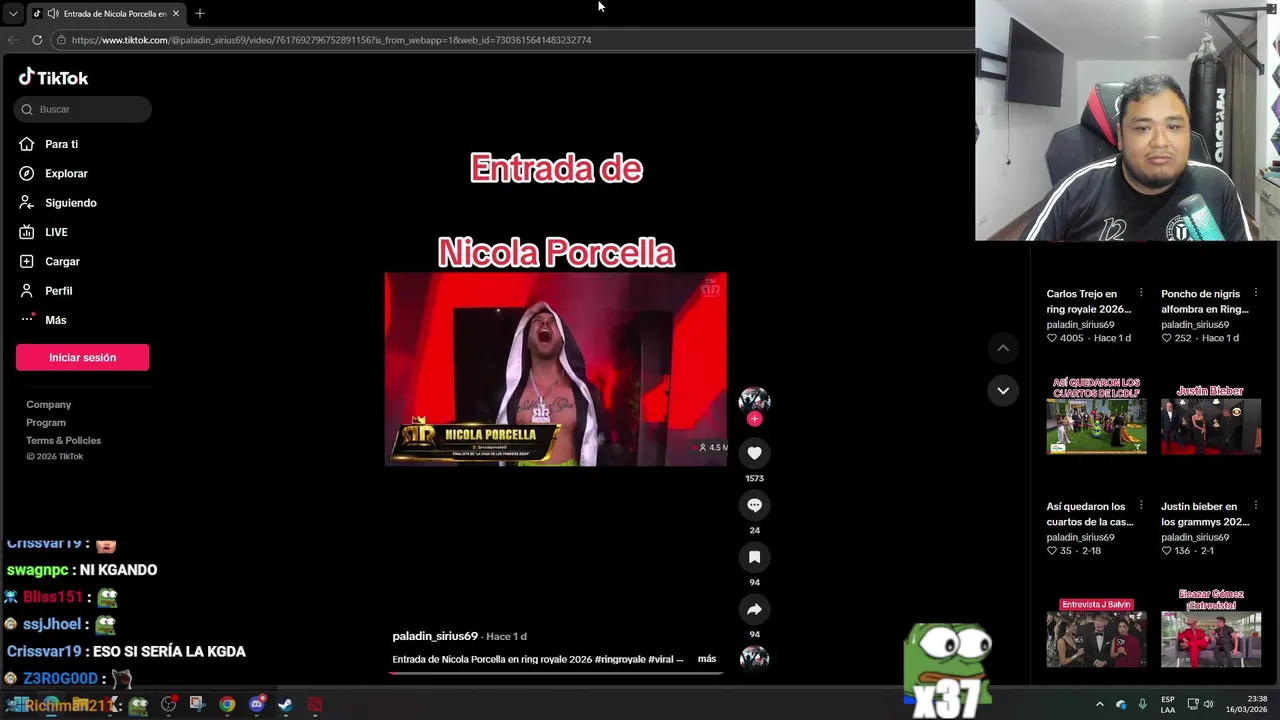Open the Siguiendo feed
1280x720 pixels.
pos(58,202)
